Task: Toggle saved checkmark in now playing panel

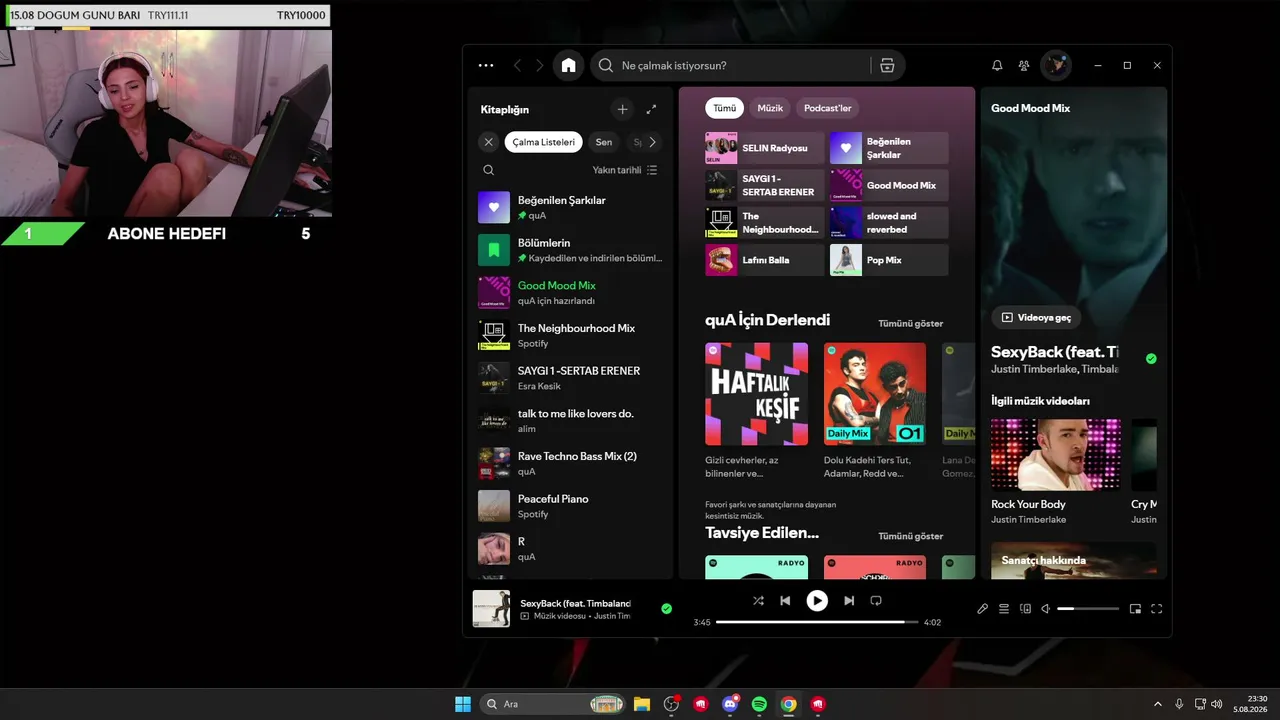Action: (x=1151, y=358)
